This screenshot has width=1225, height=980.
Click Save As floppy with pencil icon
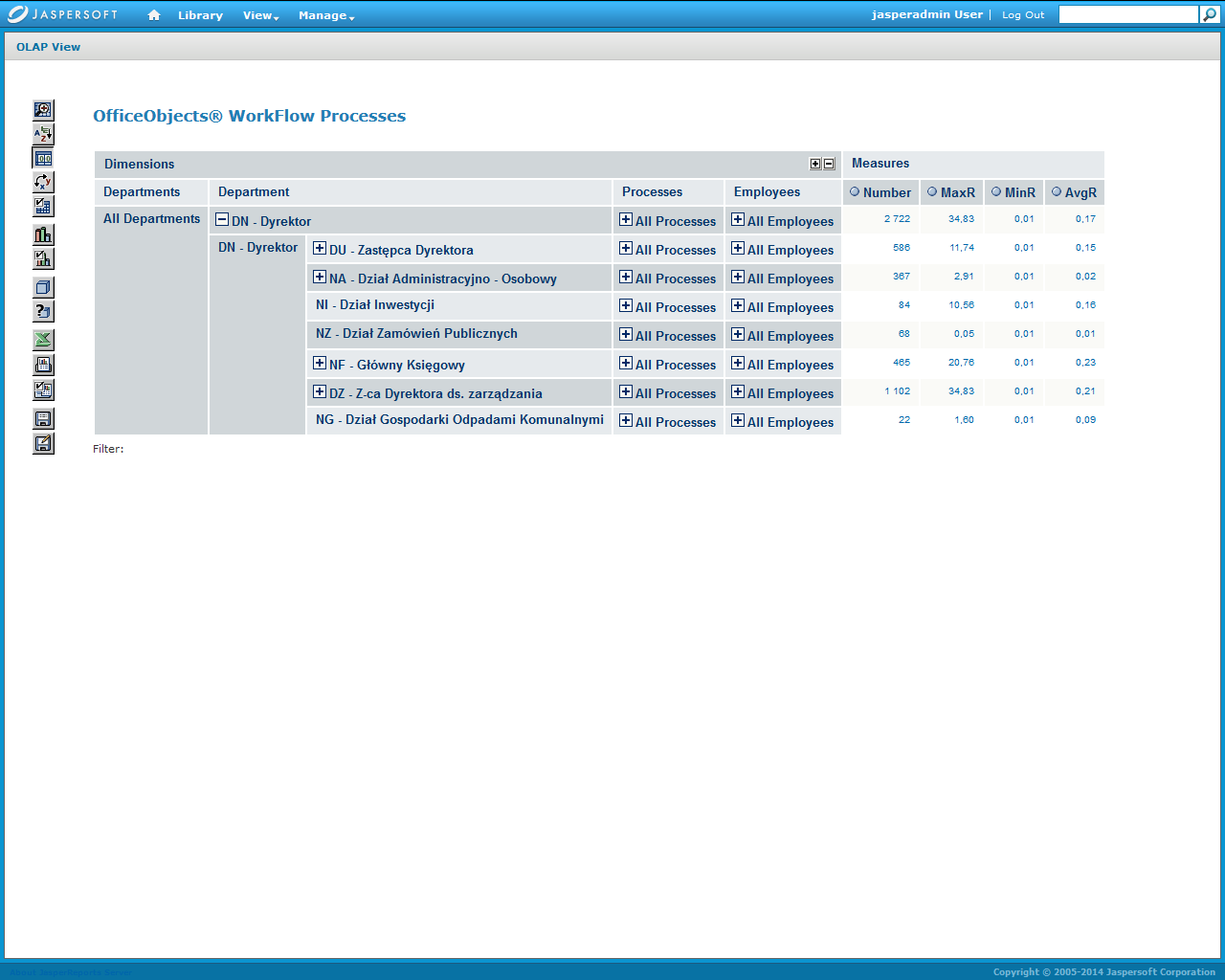point(43,443)
